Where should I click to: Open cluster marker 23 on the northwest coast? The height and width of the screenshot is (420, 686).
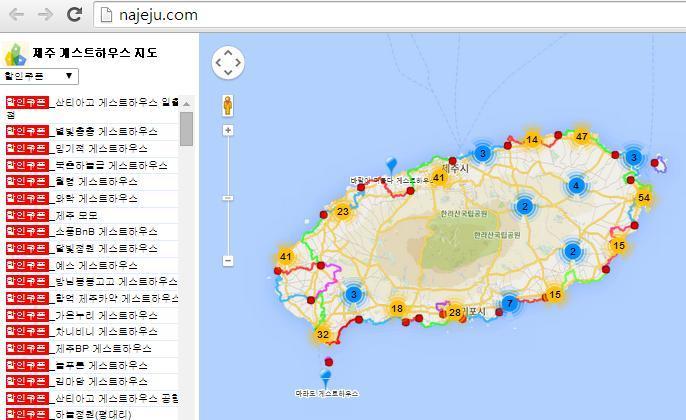pyautogui.click(x=343, y=212)
